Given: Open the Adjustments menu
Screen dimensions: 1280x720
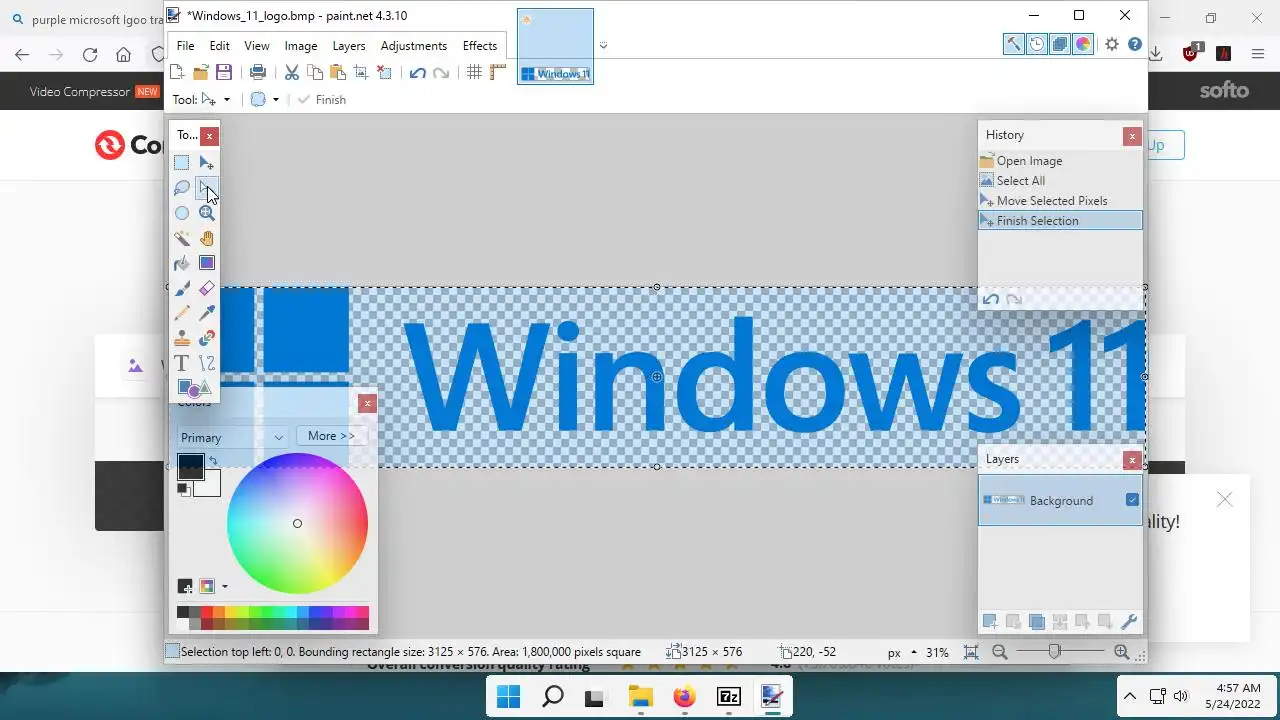Looking at the screenshot, I should tap(414, 46).
